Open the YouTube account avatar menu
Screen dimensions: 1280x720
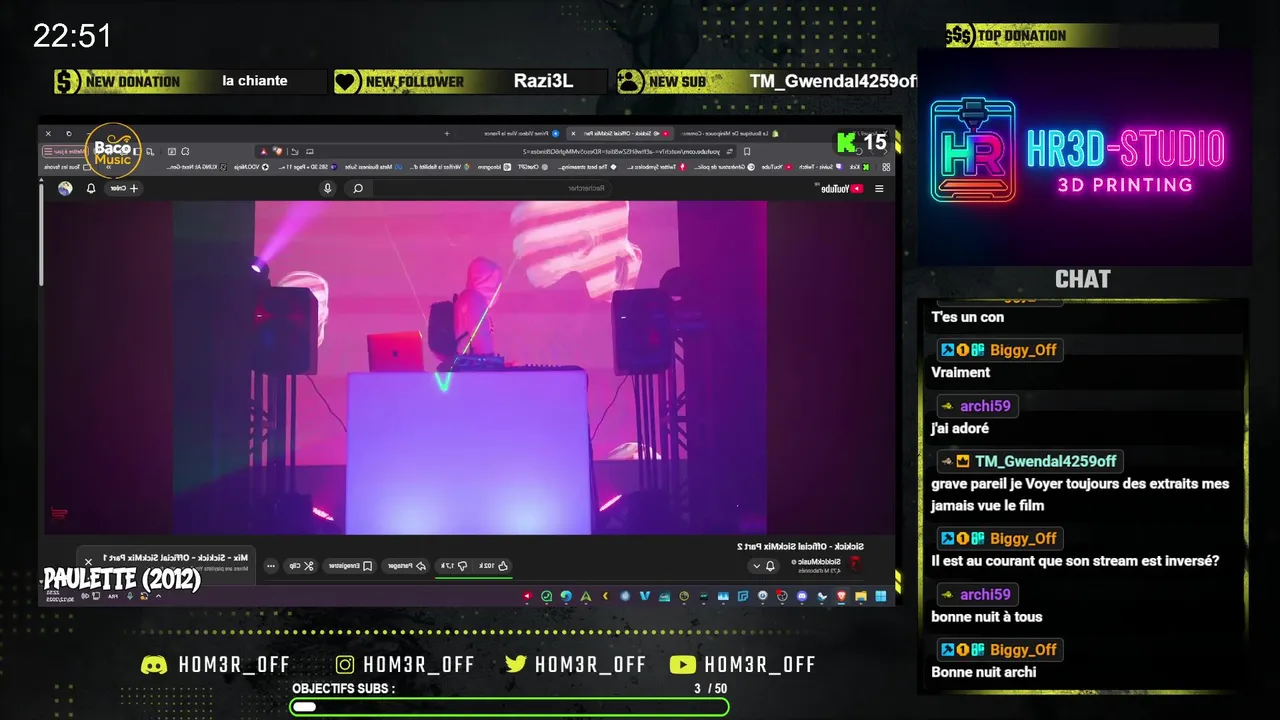(x=65, y=188)
